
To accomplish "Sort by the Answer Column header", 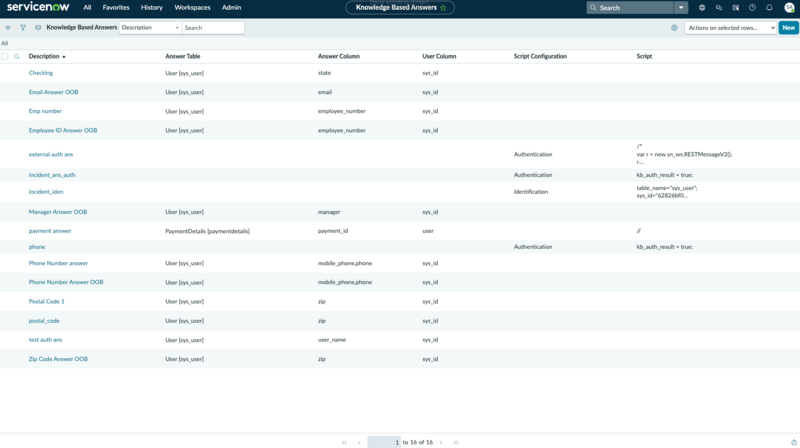I will (339, 56).
